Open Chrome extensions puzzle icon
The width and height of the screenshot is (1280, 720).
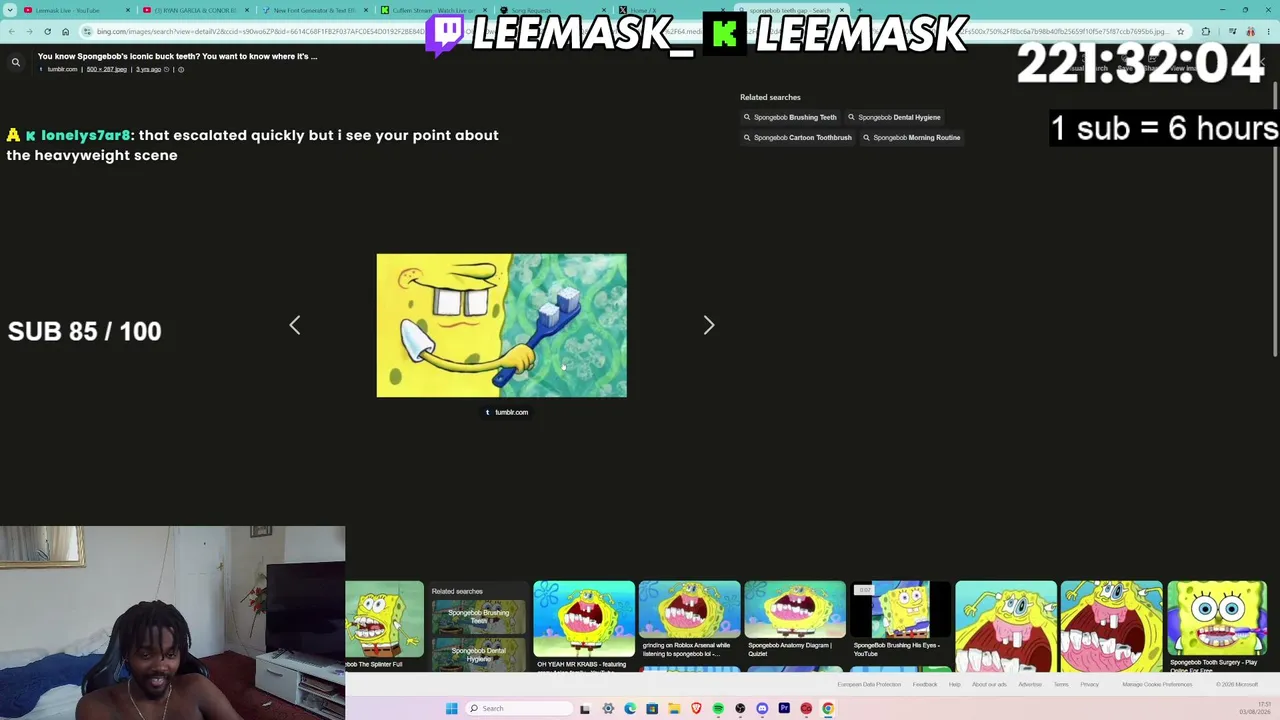[x=1206, y=31]
